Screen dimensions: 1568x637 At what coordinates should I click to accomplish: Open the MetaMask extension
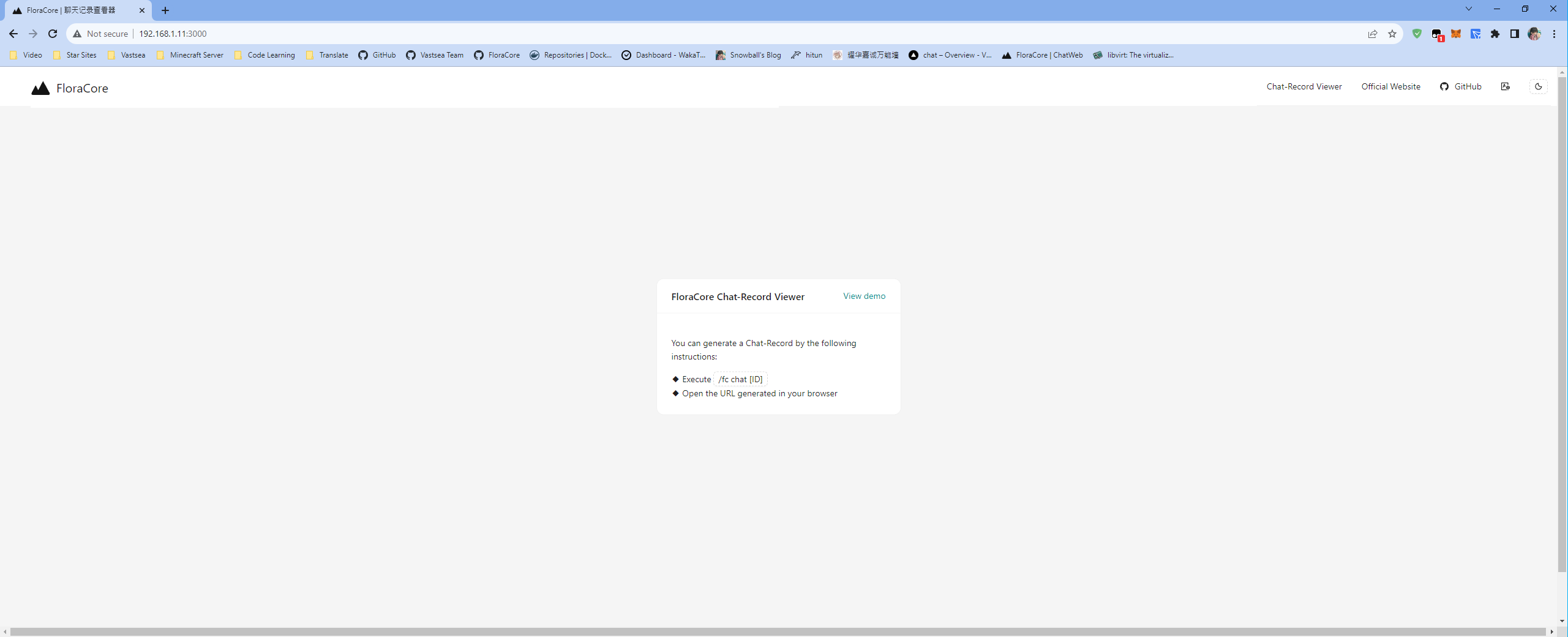1456,34
